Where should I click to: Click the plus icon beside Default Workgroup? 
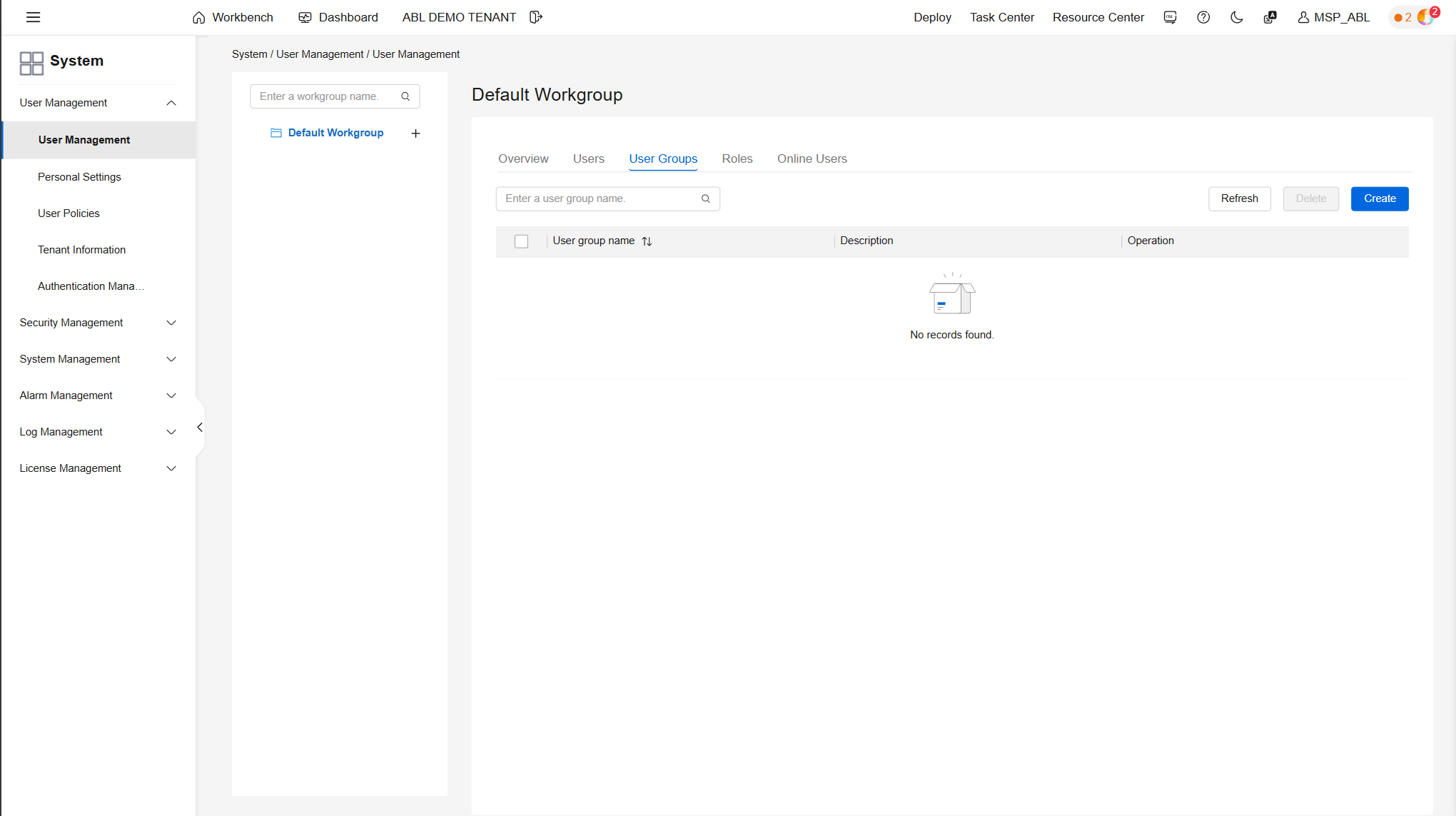[x=415, y=134]
